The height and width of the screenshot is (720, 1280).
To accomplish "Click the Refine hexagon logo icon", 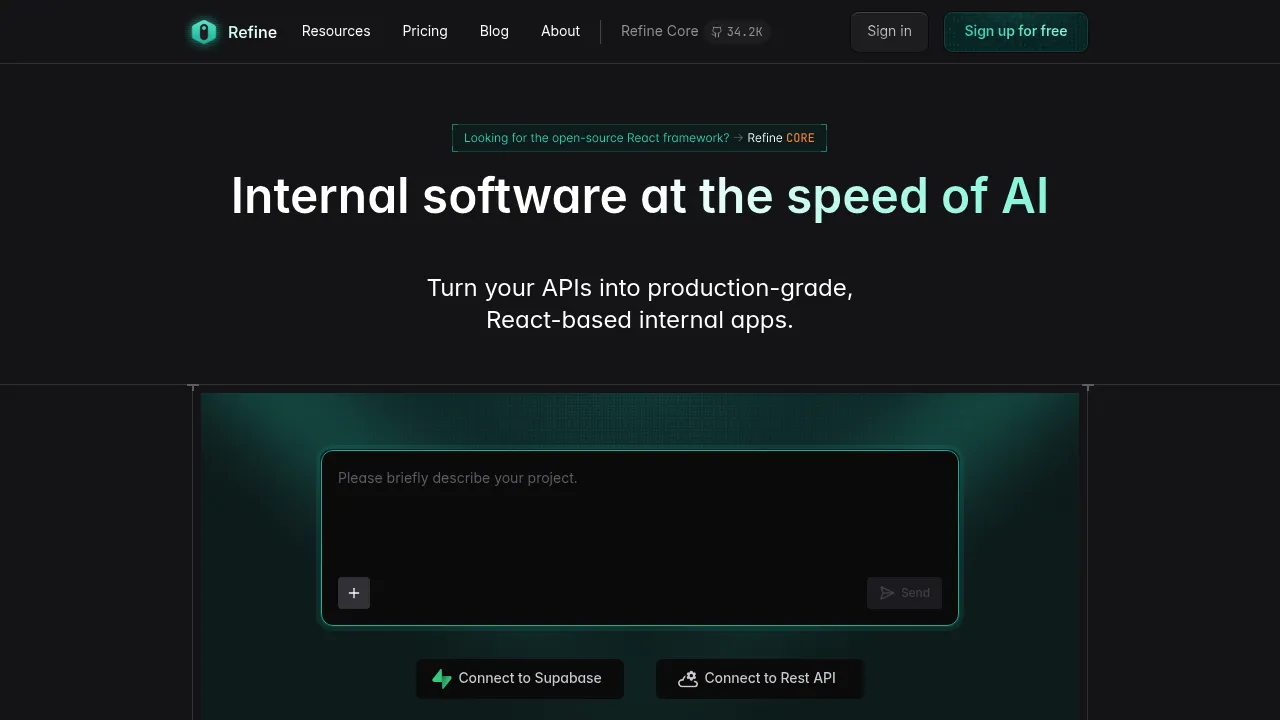I will click(x=204, y=32).
